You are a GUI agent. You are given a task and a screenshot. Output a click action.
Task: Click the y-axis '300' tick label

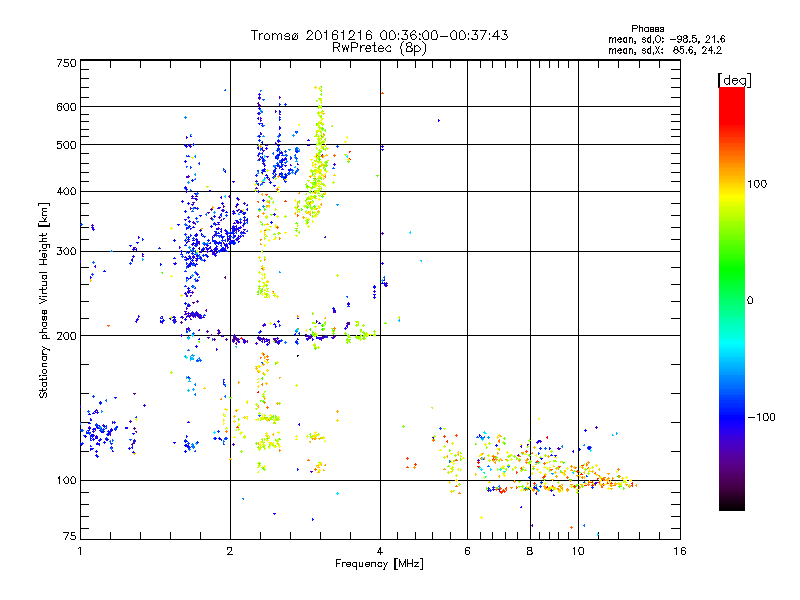(x=66, y=252)
